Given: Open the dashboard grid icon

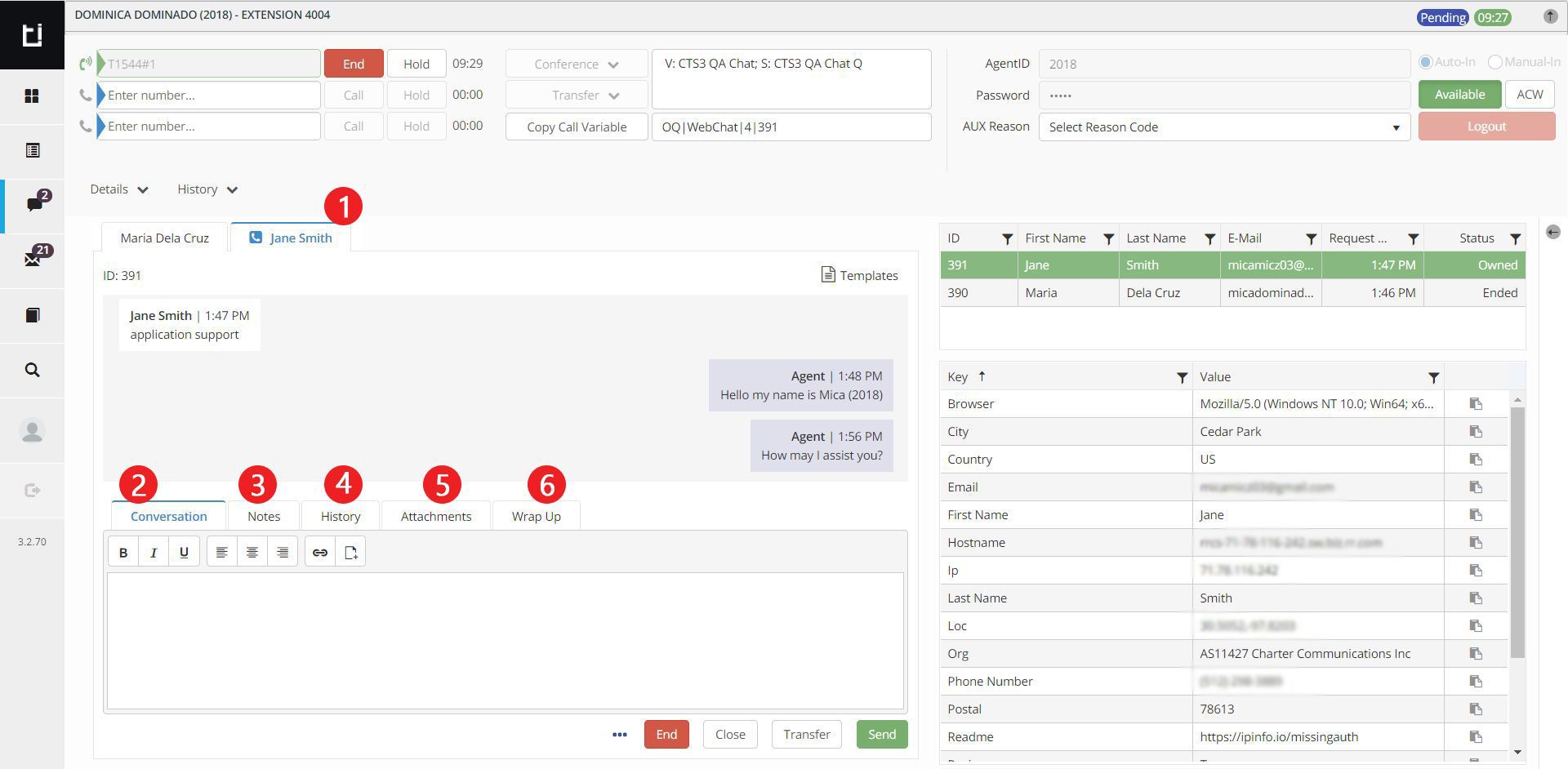Looking at the screenshot, I should (32, 96).
